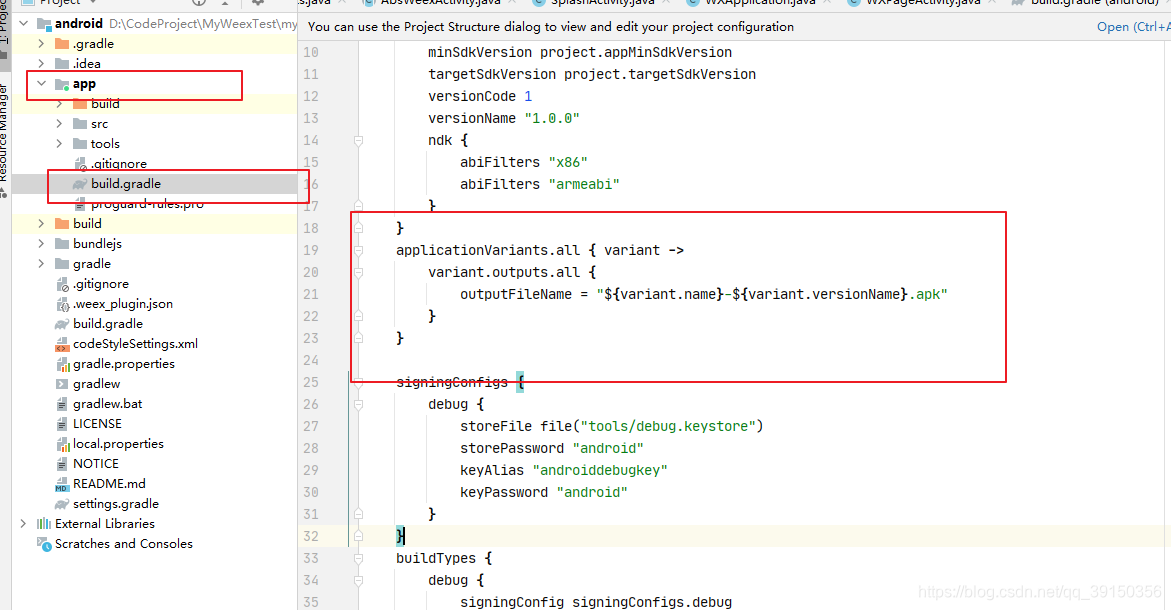
Task: Select gradle.properties in the tree
Action: tap(124, 364)
